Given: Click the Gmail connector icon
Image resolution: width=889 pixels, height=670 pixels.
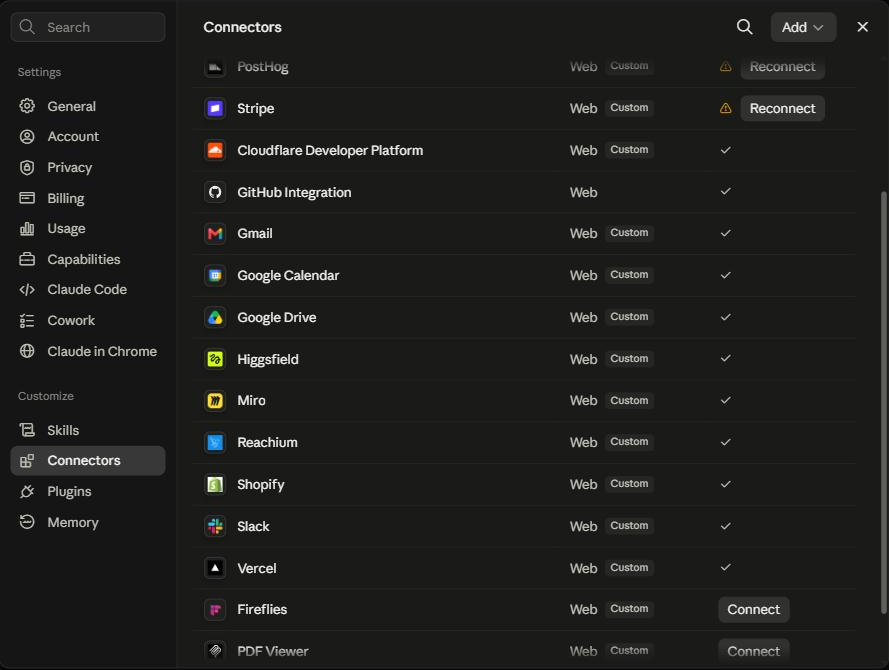Looking at the screenshot, I should (x=215, y=234).
